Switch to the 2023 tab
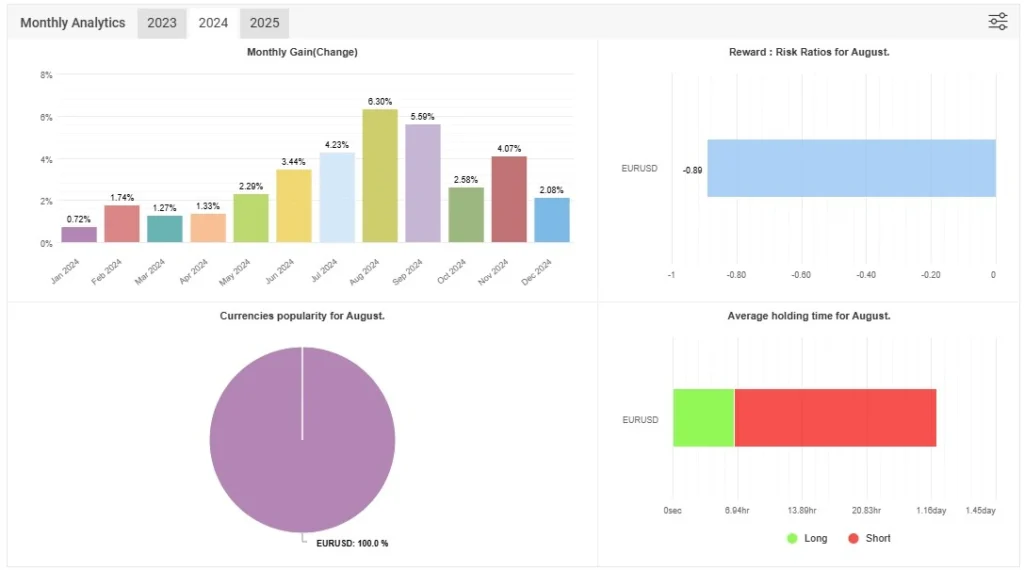 [162, 23]
